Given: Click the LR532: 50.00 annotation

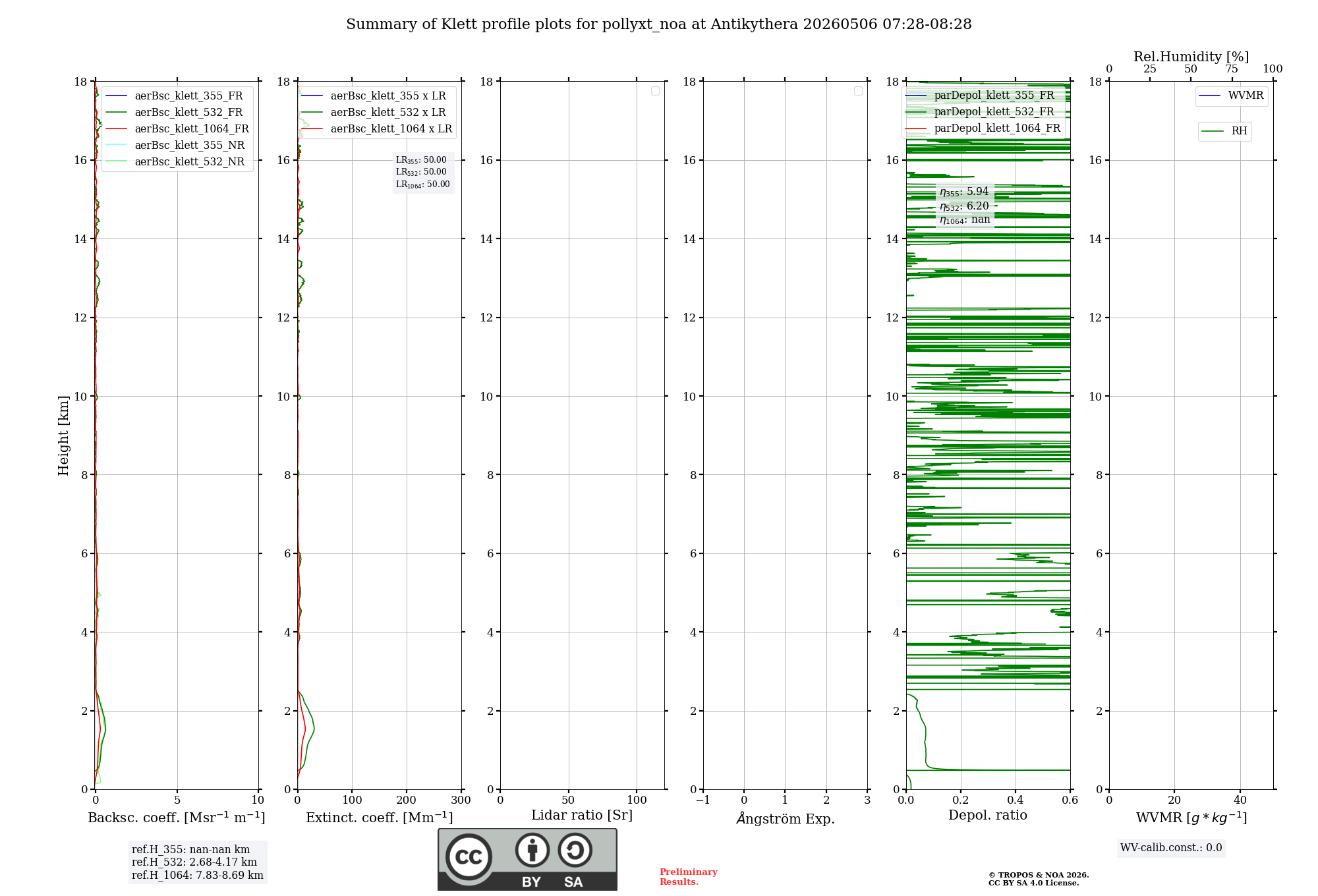Looking at the screenshot, I should pos(421,172).
